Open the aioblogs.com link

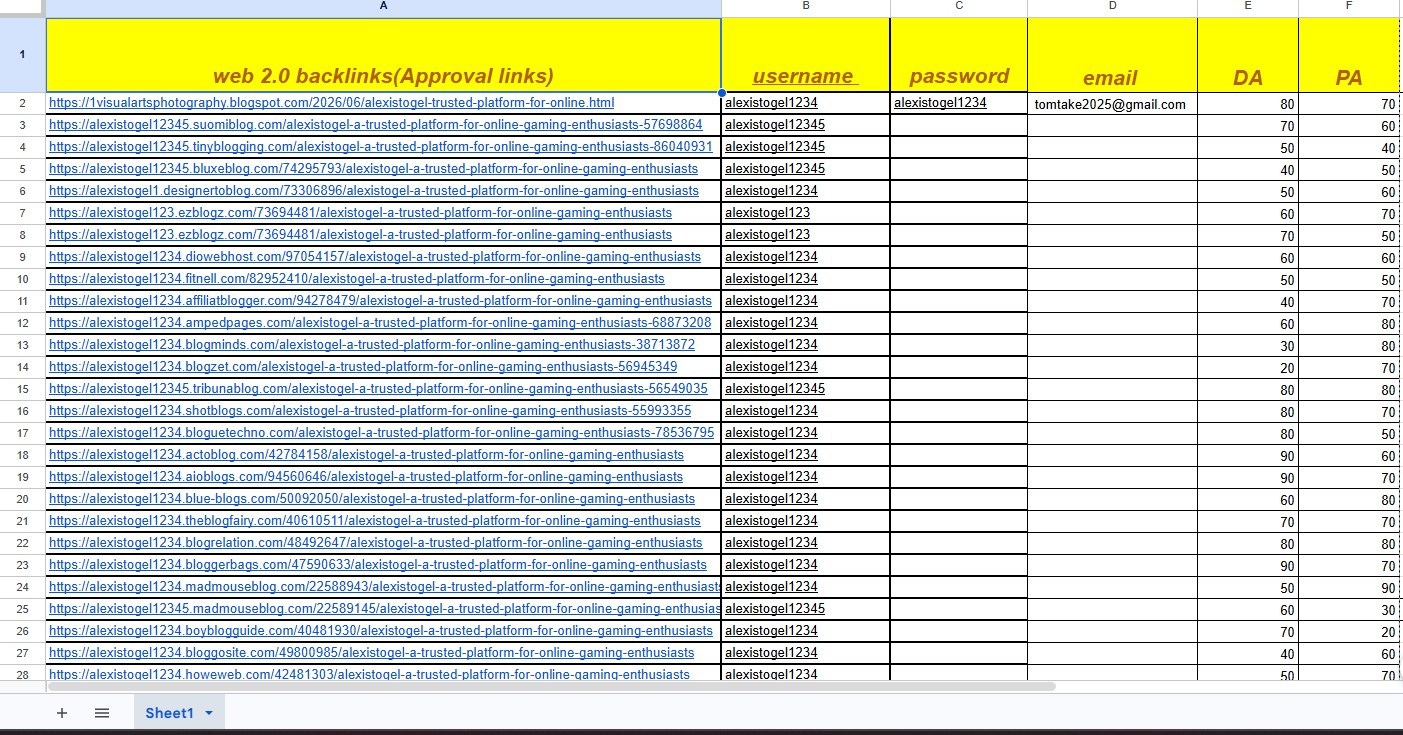pos(366,477)
